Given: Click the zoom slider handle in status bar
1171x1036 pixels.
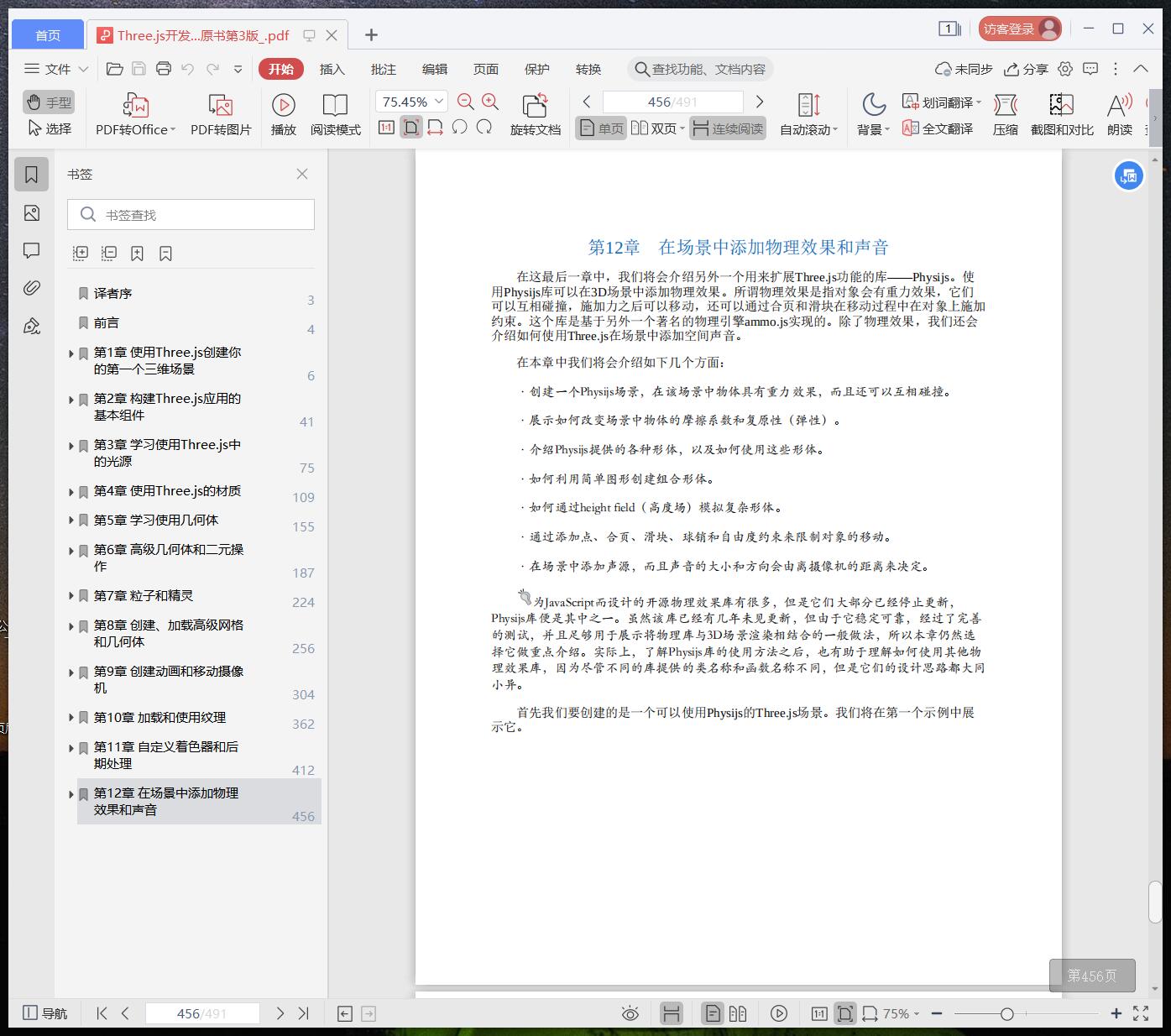Looking at the screenshot, I should pos(1006,1014).
